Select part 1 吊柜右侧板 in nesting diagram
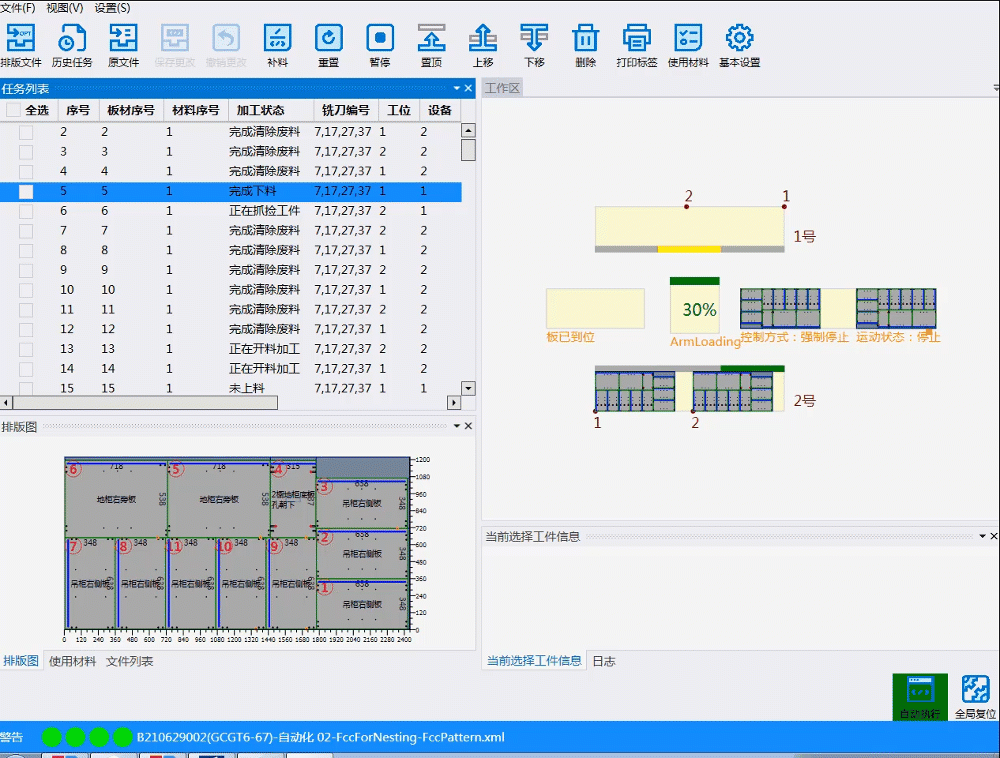The image size is (1000, 758). [362, 604]
